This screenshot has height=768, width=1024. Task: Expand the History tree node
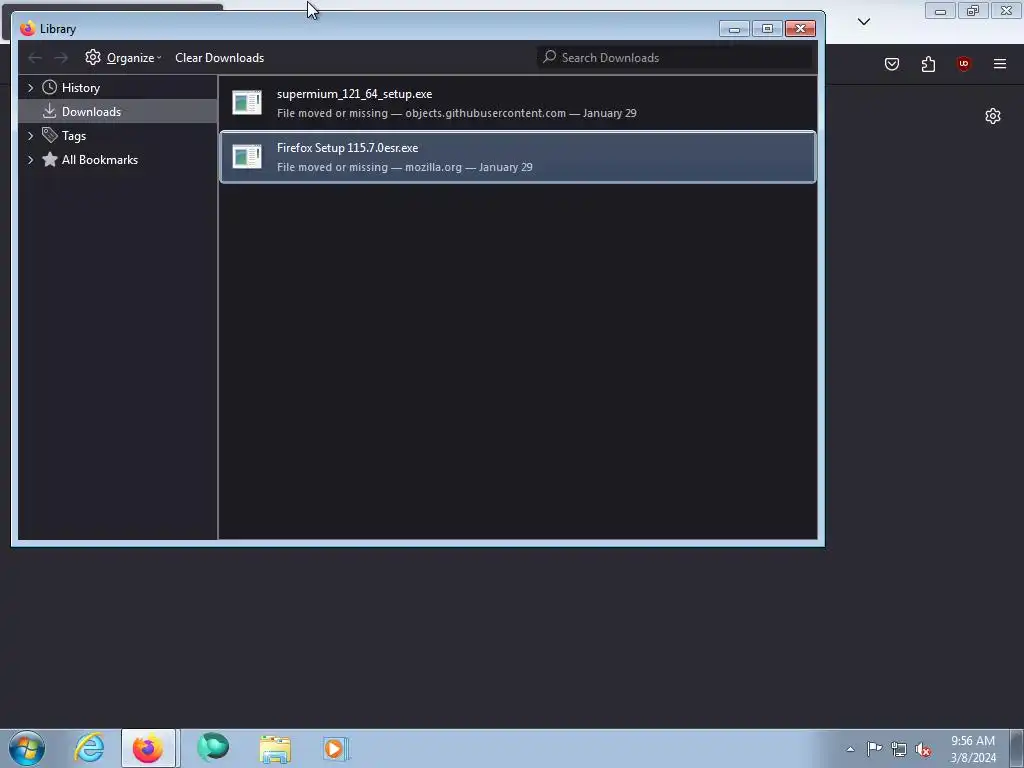click(30, 88)
